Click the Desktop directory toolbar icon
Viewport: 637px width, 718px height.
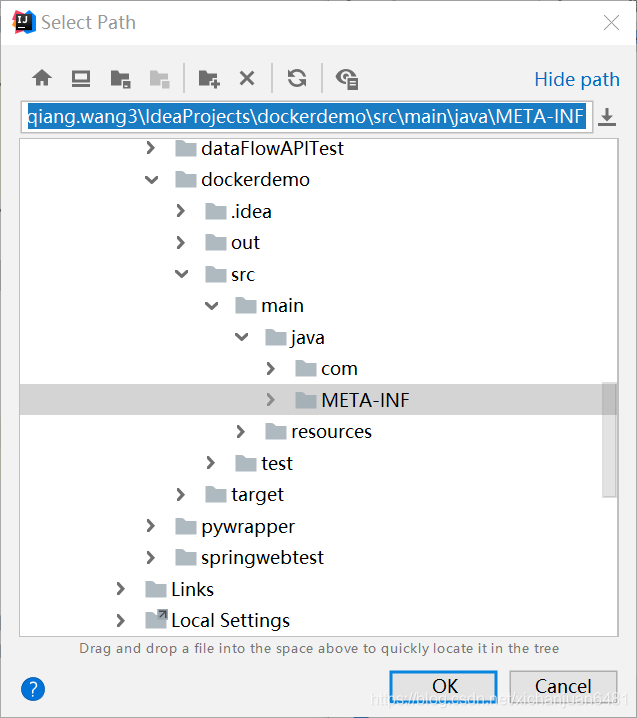pyautogui.click(x=81, y=78)
